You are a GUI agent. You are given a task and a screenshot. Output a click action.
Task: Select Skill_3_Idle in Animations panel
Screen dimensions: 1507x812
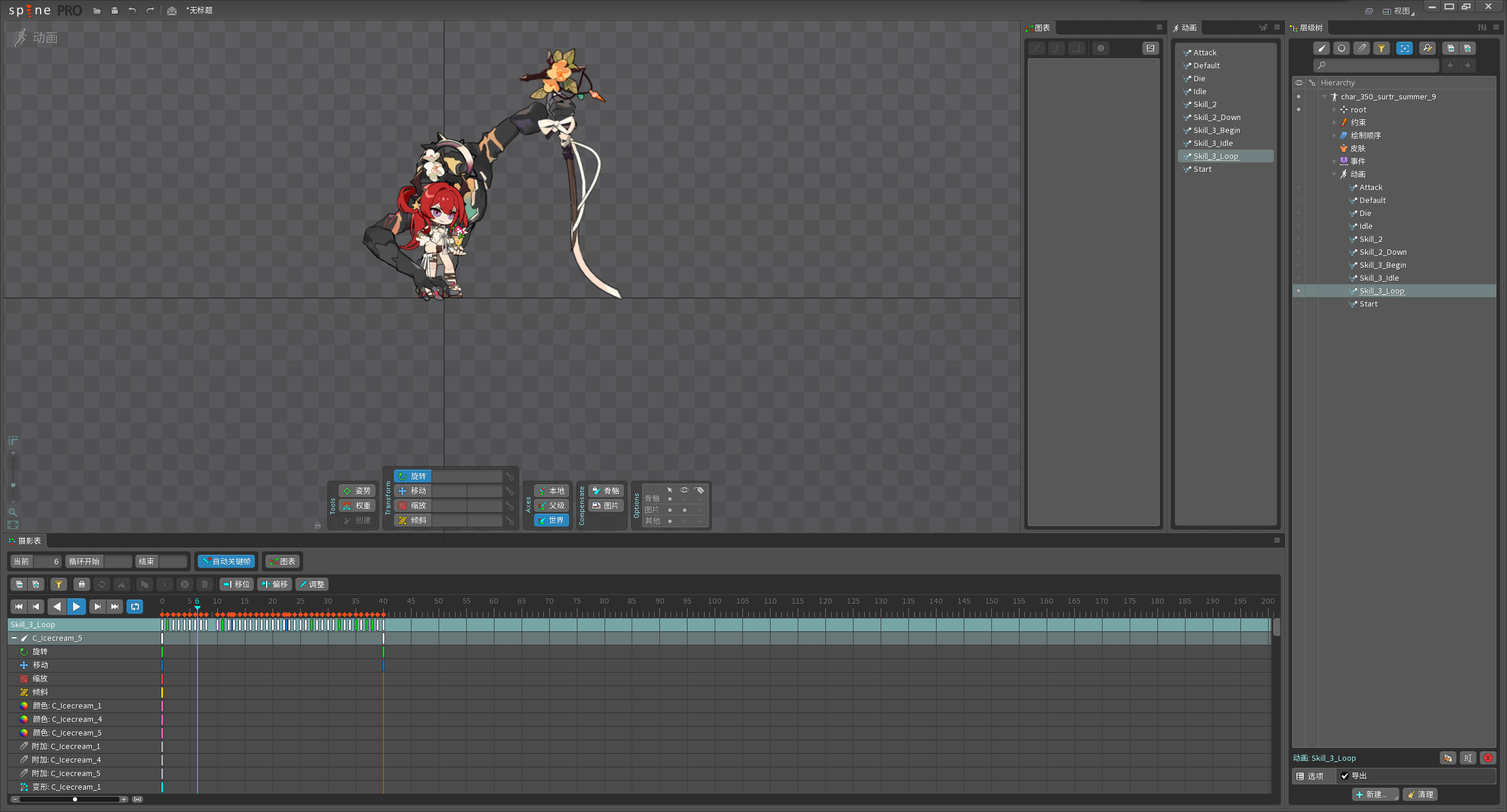(1213, 143)
